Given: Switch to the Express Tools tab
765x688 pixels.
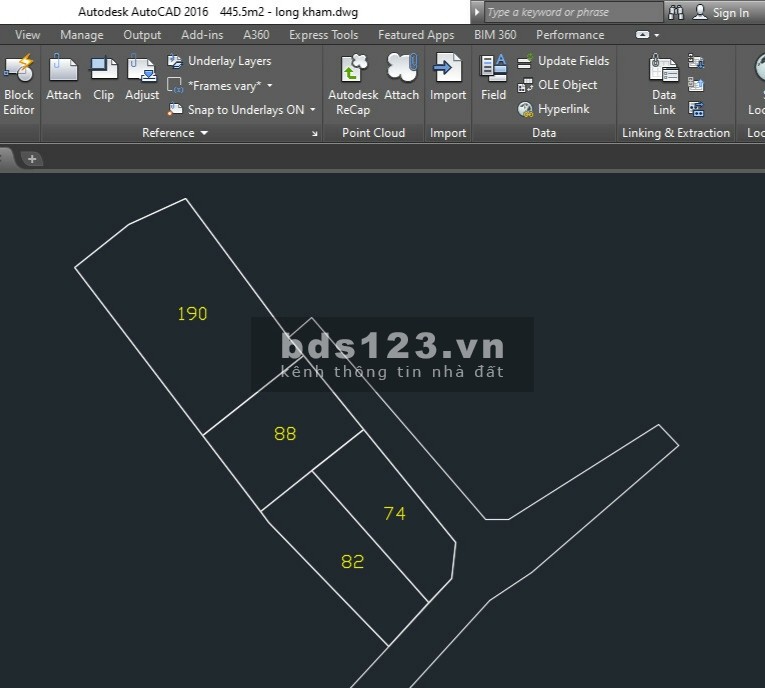Looking at the screenshot, I should click(323, 35).
